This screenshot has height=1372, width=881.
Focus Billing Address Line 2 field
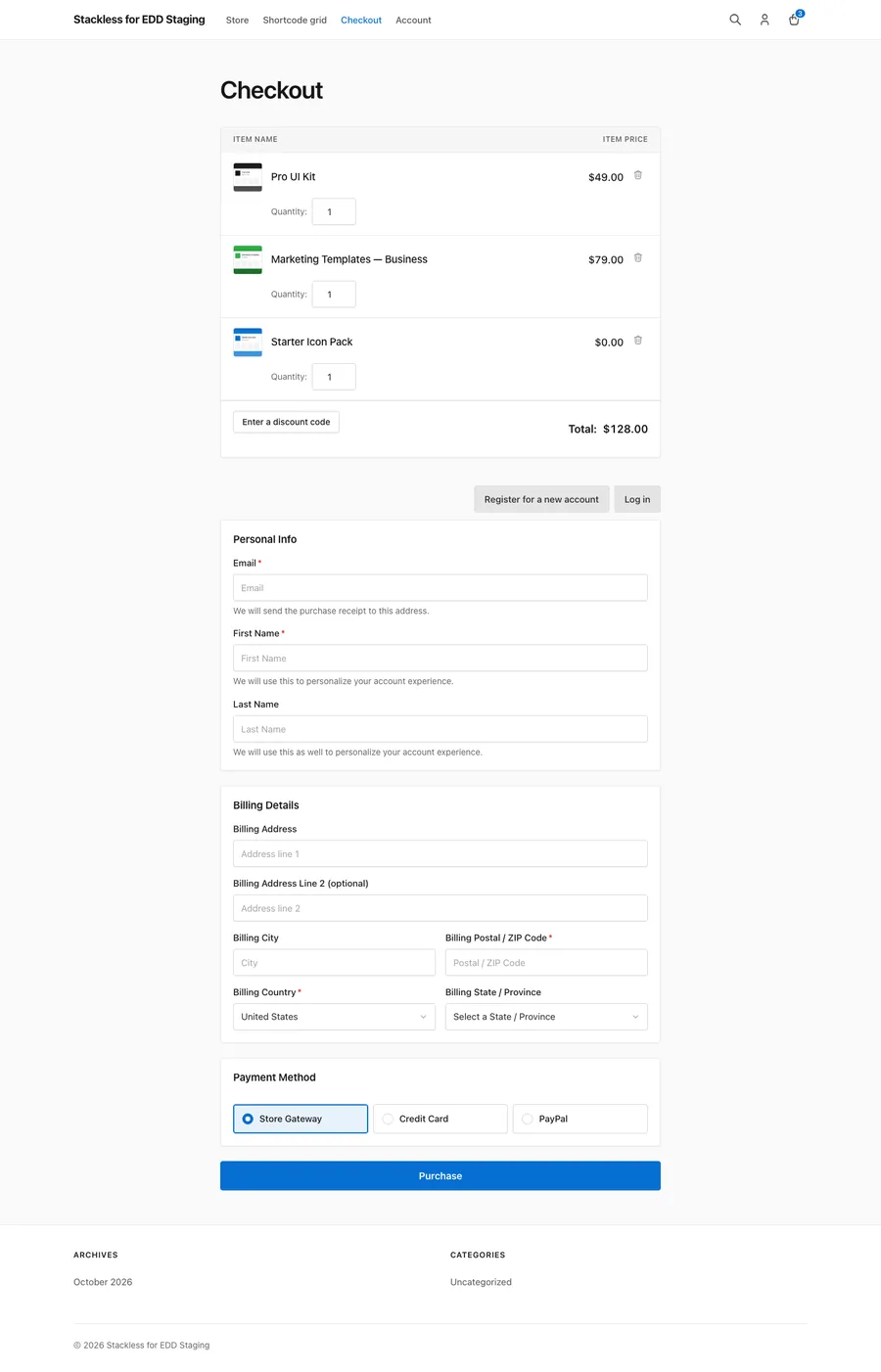click(x=440, y=908)
